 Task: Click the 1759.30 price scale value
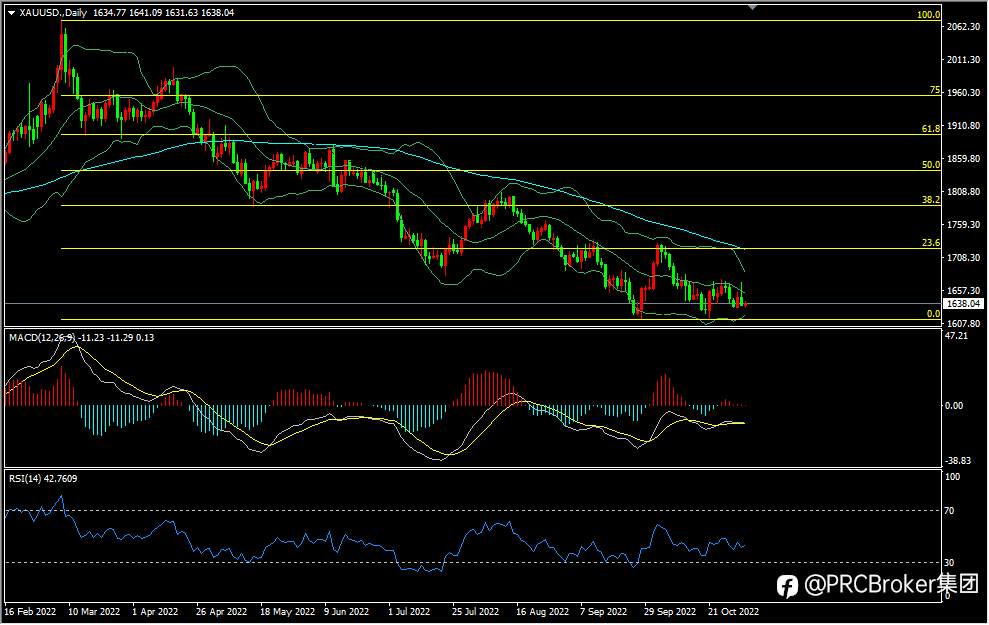pos(963,225)
